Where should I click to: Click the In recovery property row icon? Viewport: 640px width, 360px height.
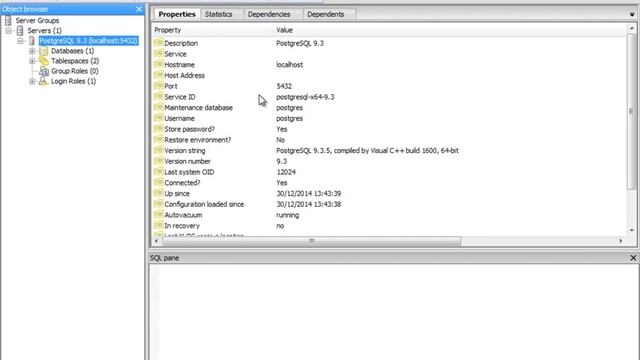(158, 226)
